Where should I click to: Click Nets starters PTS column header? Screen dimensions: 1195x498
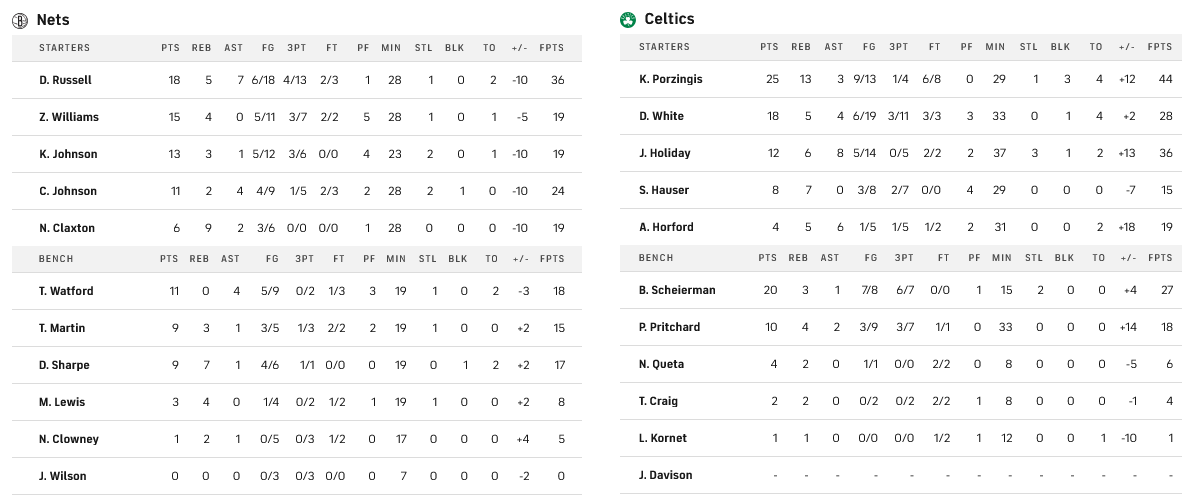tap(170, 48)
